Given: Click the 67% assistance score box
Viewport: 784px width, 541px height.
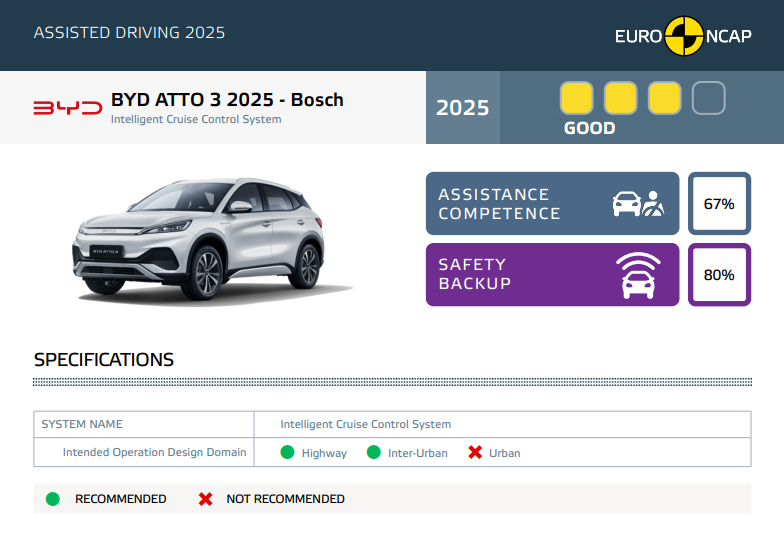Looking at the screenshot, I should (719, 204).
